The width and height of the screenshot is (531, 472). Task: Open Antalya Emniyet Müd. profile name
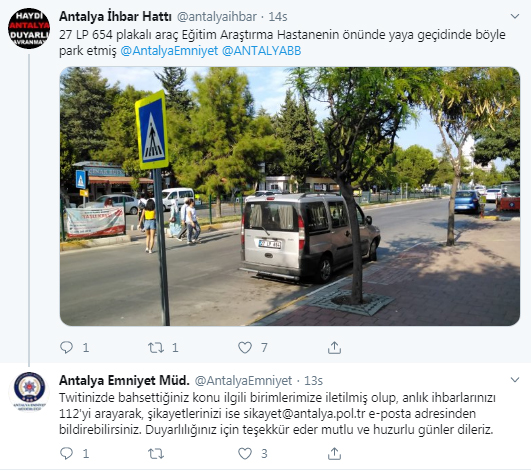(x=124, y=380)
